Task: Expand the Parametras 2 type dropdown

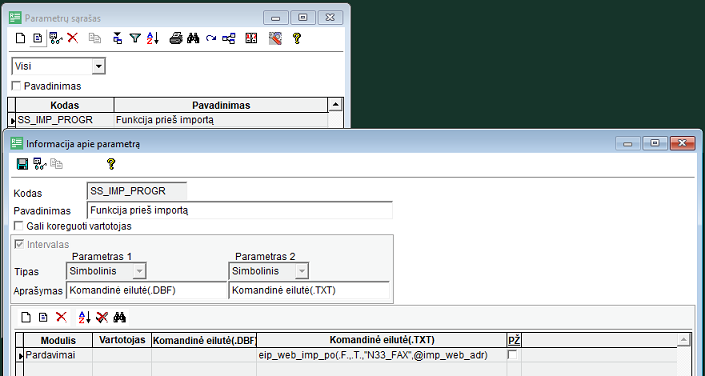Action: (x=302, y=271)
